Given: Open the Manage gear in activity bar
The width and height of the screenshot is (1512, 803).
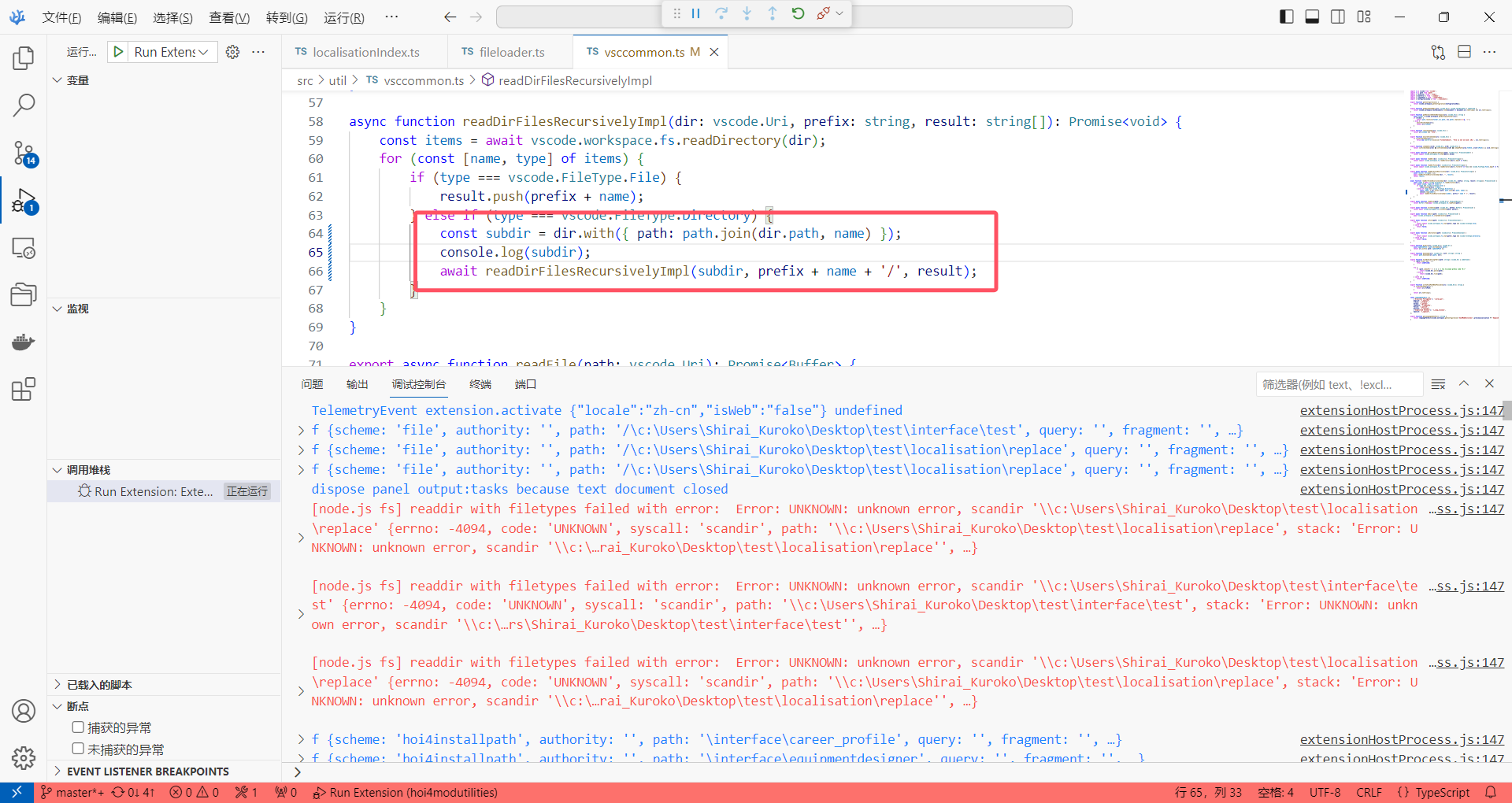Looking at the screenshot, I should (x=24, y=758).
